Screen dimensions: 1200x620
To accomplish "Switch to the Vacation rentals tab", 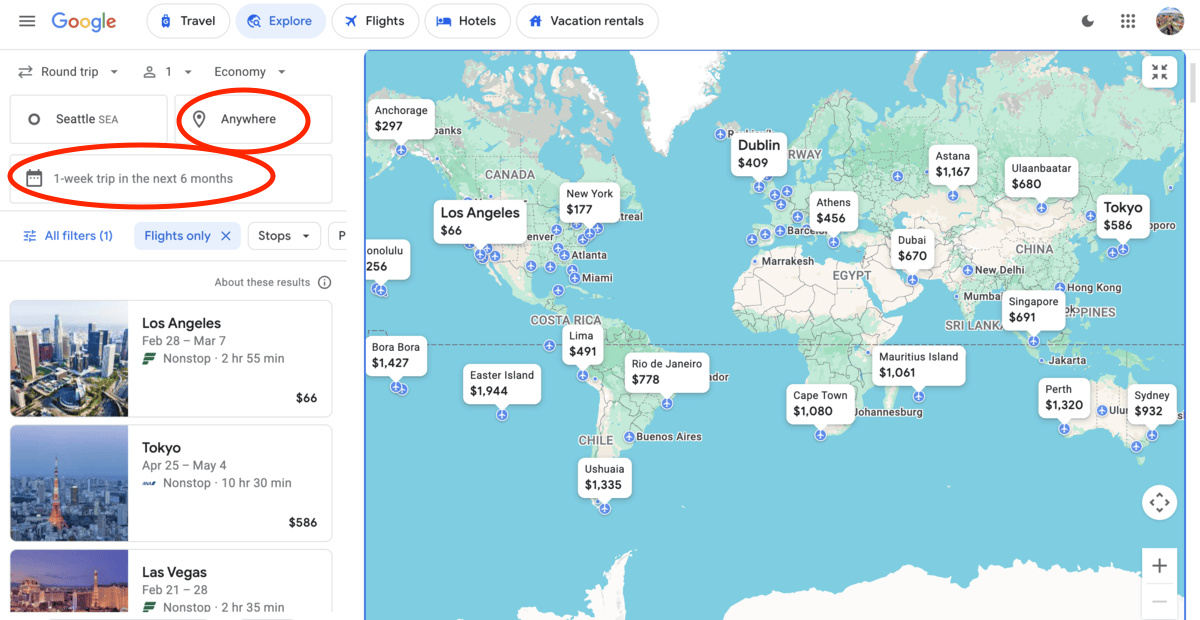I will (587, 21).
